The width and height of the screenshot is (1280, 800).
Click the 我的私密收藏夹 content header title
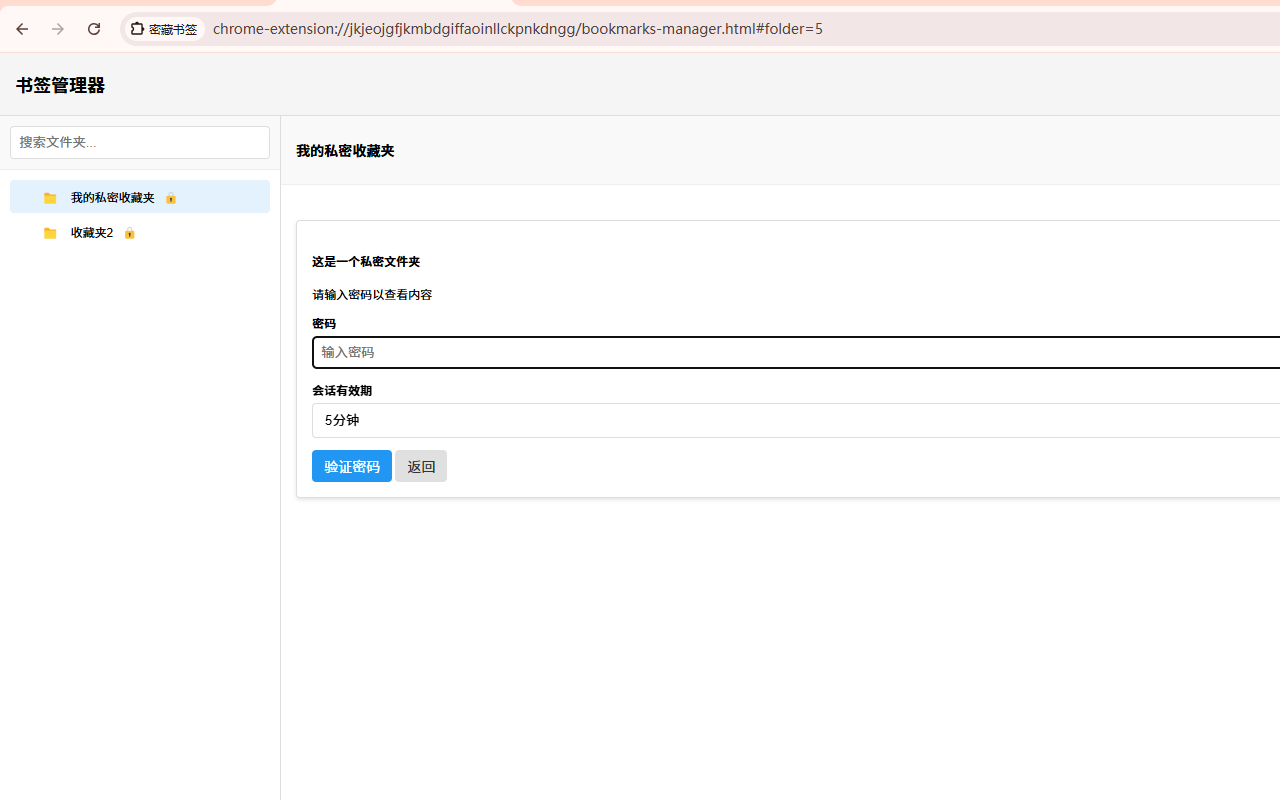(344, 151)
